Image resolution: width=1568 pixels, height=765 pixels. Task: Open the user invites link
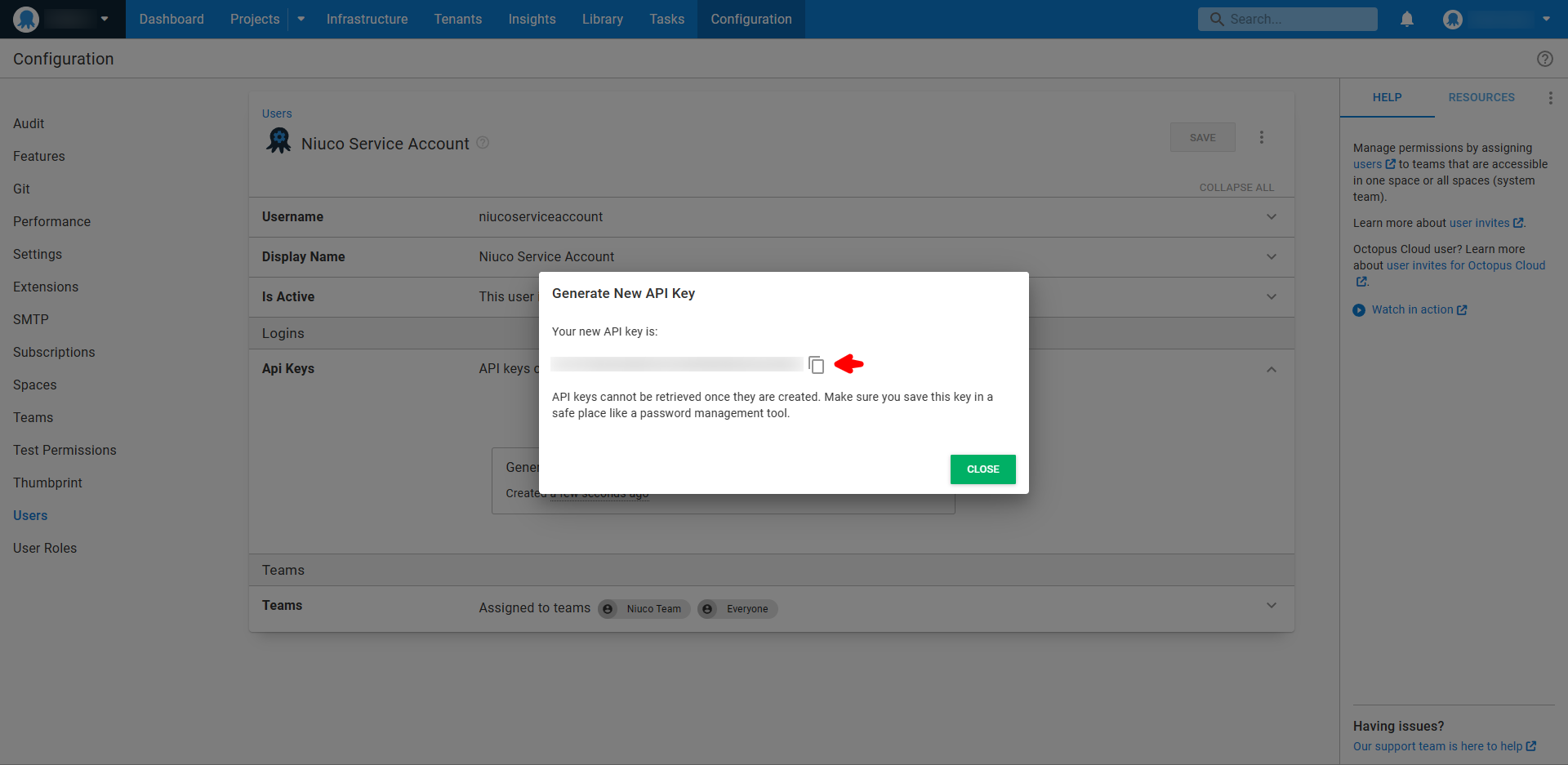(x=1486, y=223)
